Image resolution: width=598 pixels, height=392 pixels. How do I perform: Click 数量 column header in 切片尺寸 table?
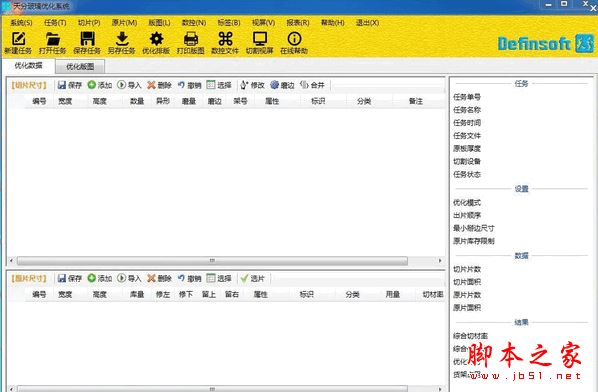(x=137, y=101)
